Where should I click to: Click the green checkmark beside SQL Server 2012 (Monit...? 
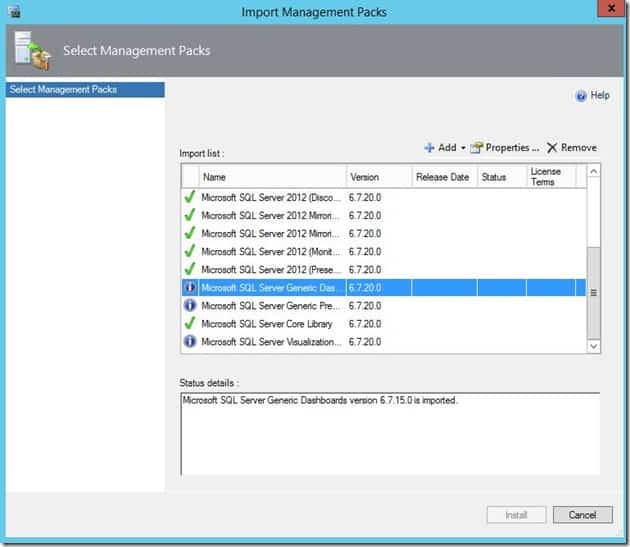(x=190, y=251)
